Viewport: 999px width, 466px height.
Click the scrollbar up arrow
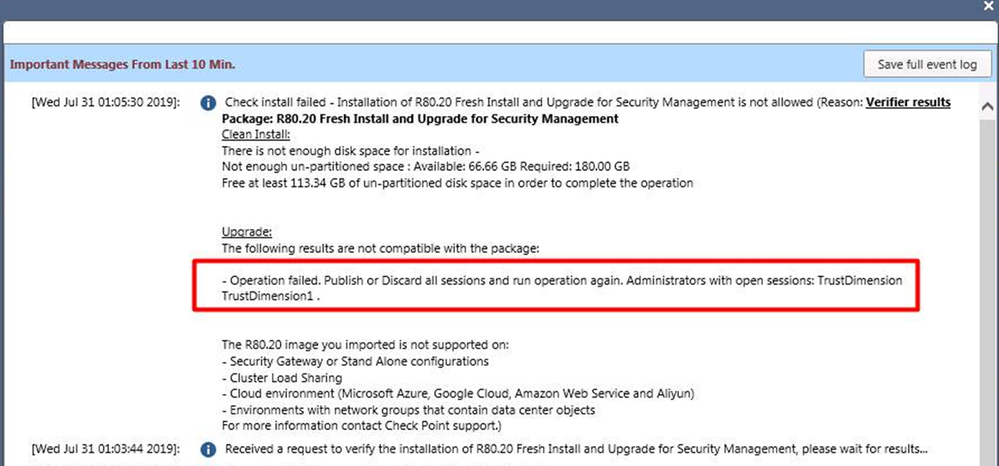click(x=987, y=105)
